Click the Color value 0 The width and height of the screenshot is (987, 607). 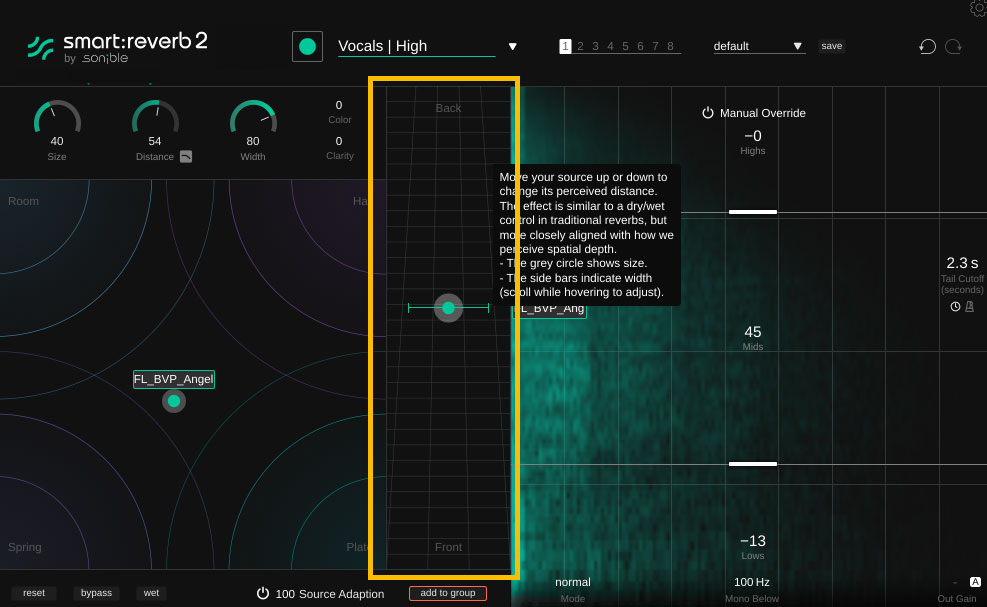pyautogui.click(x=339, y=105)
